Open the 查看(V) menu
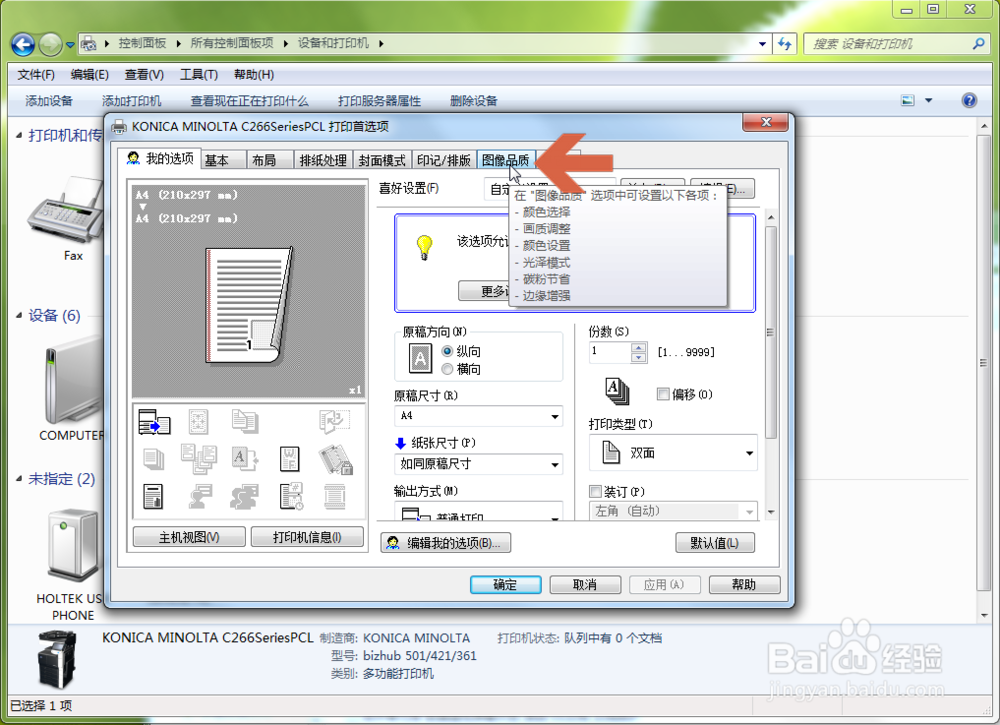Viewport: 1000px width, 725px height. click(x=144, y=75)
